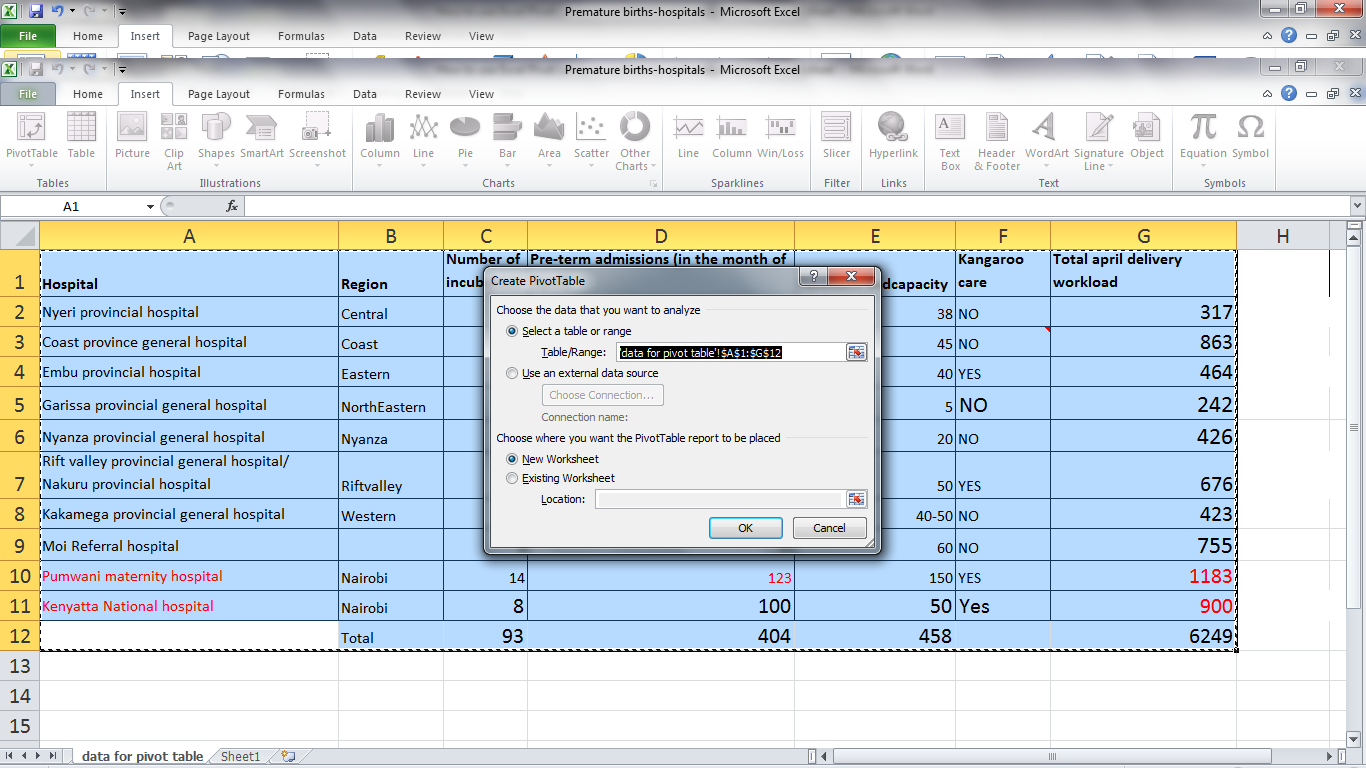This screenshot has width=1366, height=768.
Task: Click the Save icon in back window's toolbar
Action: pyautogui.click(x=36, y=12)
